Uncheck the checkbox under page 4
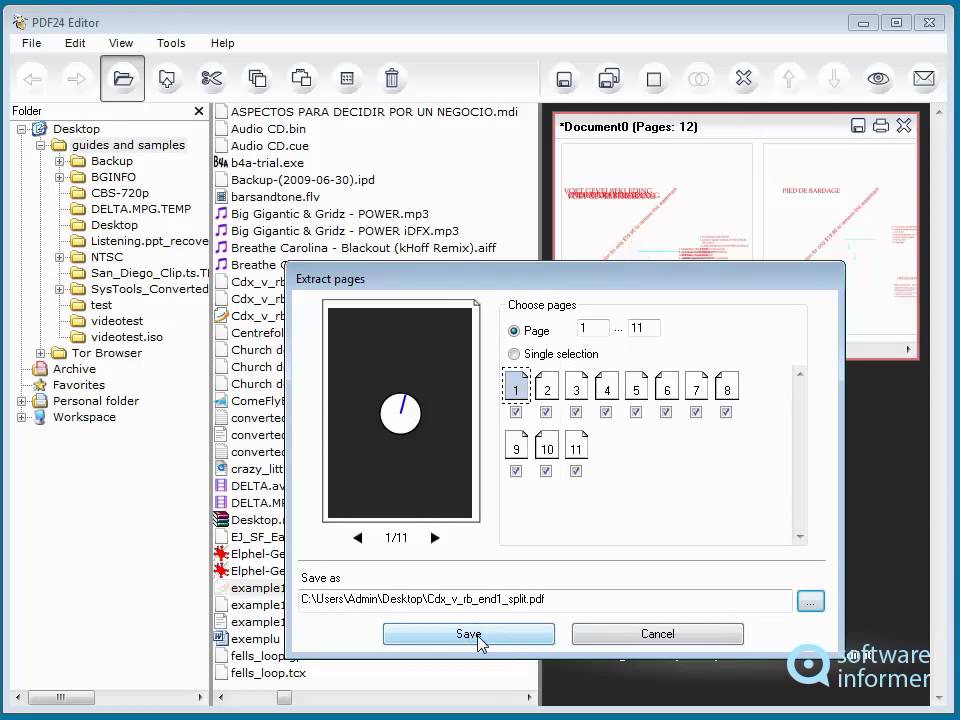This screenshot has height=720, width=960. coord(606,412)
